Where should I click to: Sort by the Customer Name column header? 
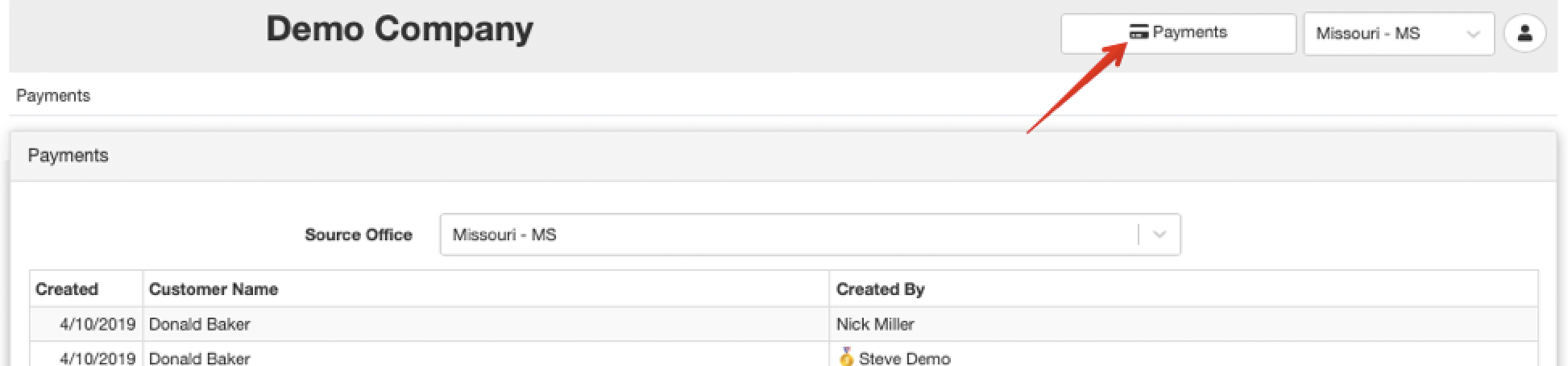point(214,289)
